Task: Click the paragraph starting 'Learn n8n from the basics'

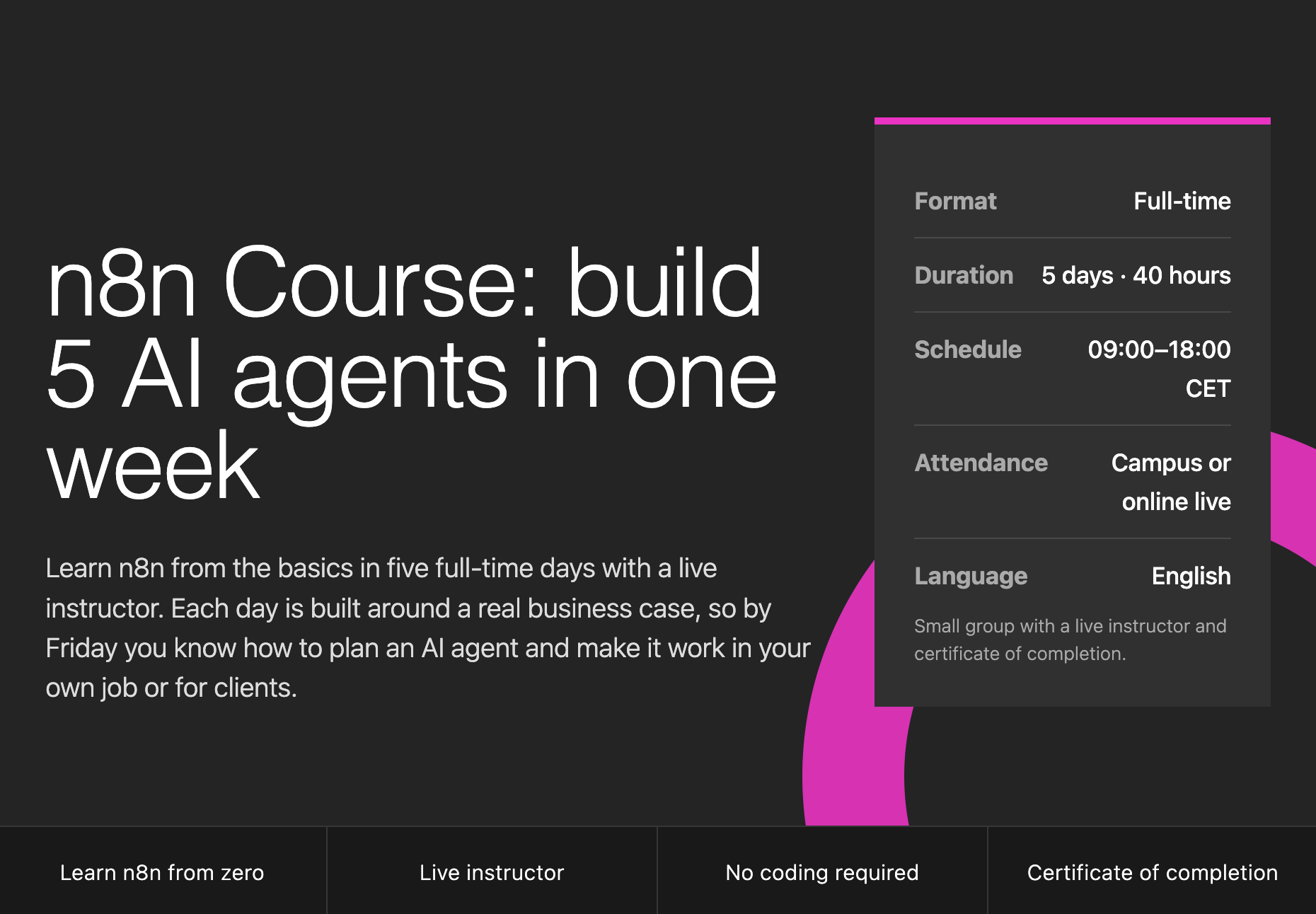Action: [x=428, y=628]
